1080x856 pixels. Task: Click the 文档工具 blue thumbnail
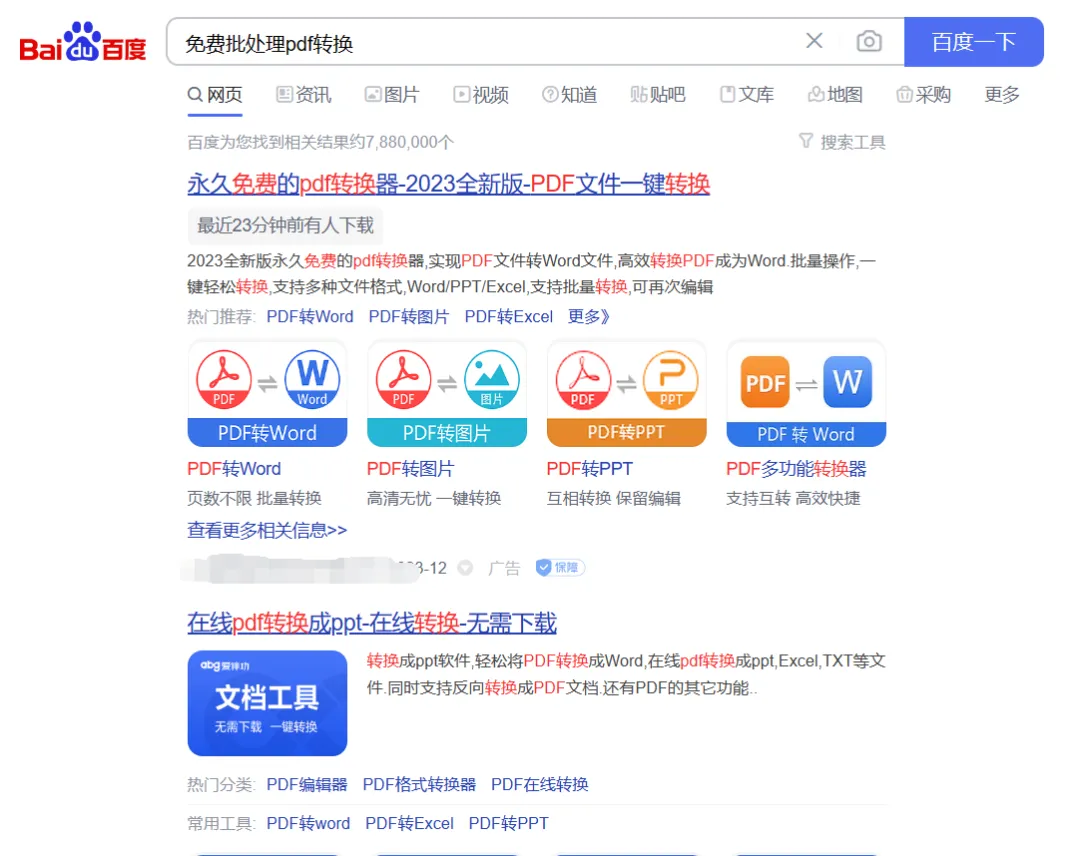267,703
